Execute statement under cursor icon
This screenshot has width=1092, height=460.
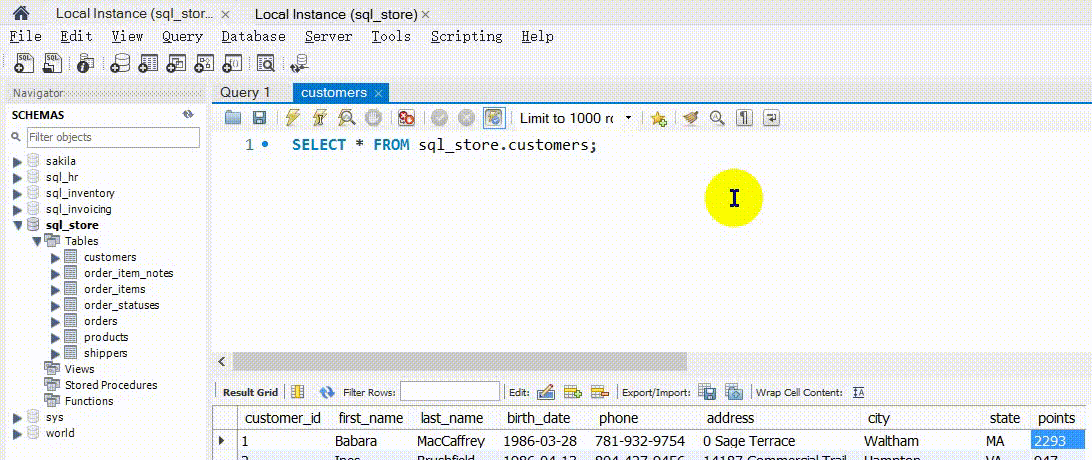click(x=320, y=118)
